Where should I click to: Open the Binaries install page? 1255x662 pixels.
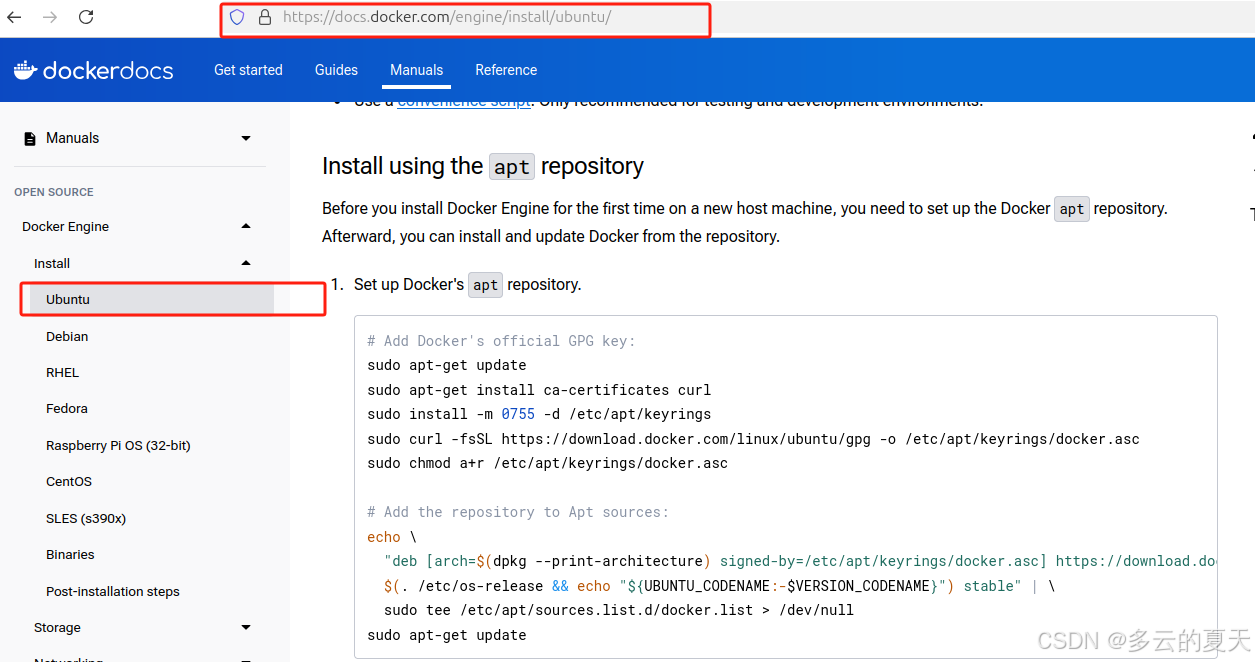[x=70, y=555]
